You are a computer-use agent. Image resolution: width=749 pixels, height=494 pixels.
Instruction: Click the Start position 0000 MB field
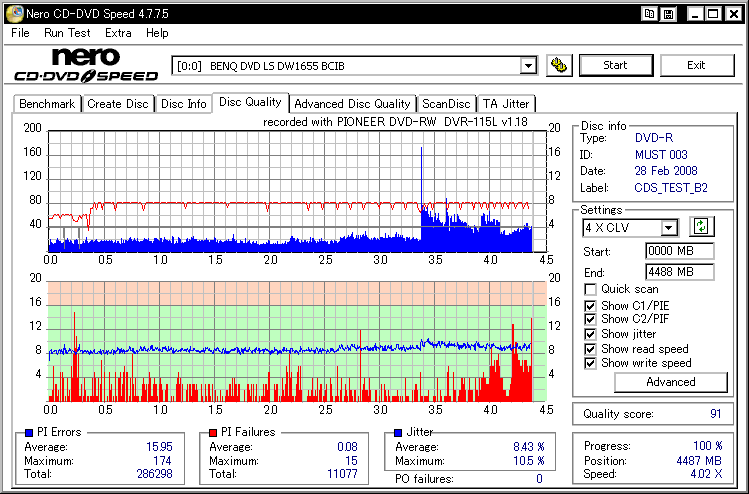click(x=679, y=251)
